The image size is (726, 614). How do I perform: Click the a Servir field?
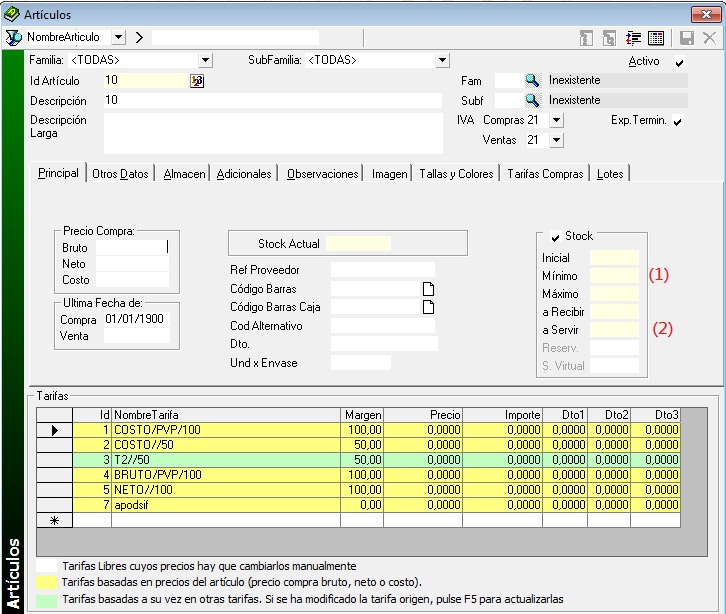coord(614,330)
